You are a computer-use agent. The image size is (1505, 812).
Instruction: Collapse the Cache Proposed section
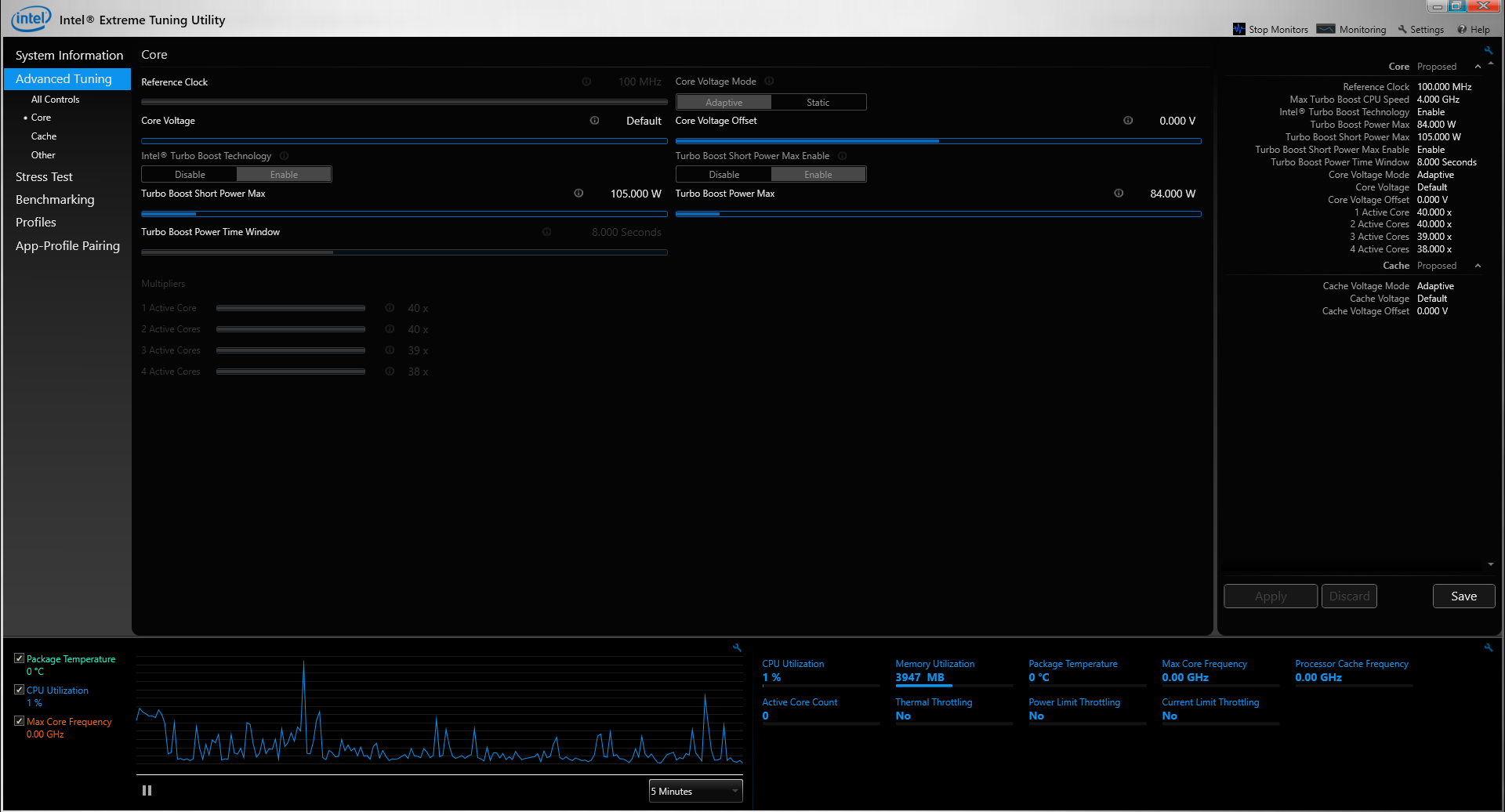[x=1478, y=266]
